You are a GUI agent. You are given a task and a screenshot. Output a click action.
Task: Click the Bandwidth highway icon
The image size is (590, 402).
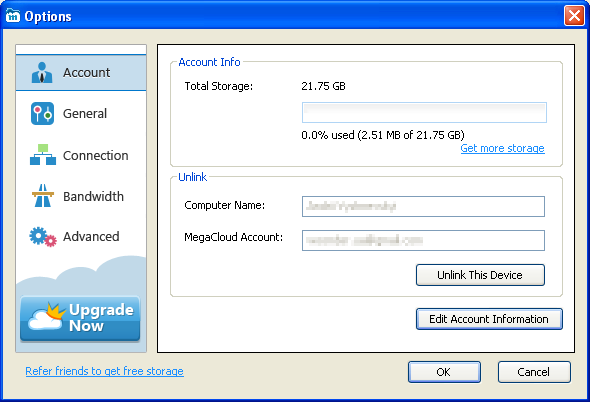coord(43,196)
